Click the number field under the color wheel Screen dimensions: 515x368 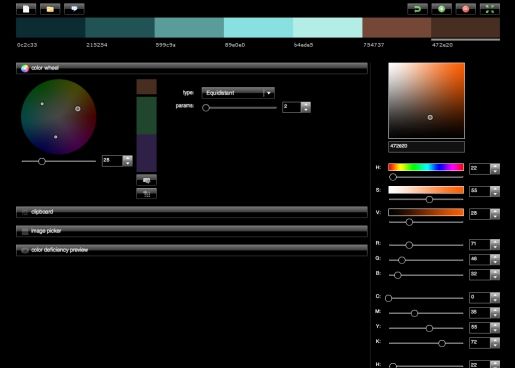pyautogui.click(x=112, y=161)
